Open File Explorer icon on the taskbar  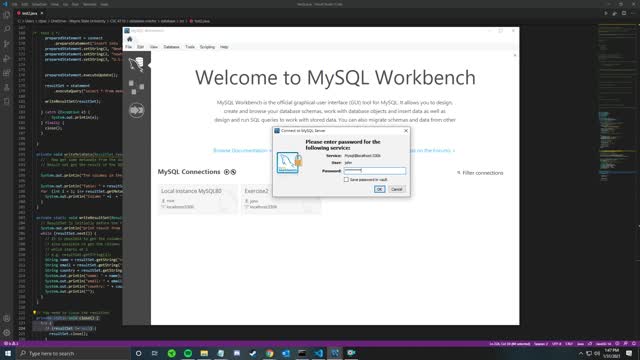tap(204, 353)
